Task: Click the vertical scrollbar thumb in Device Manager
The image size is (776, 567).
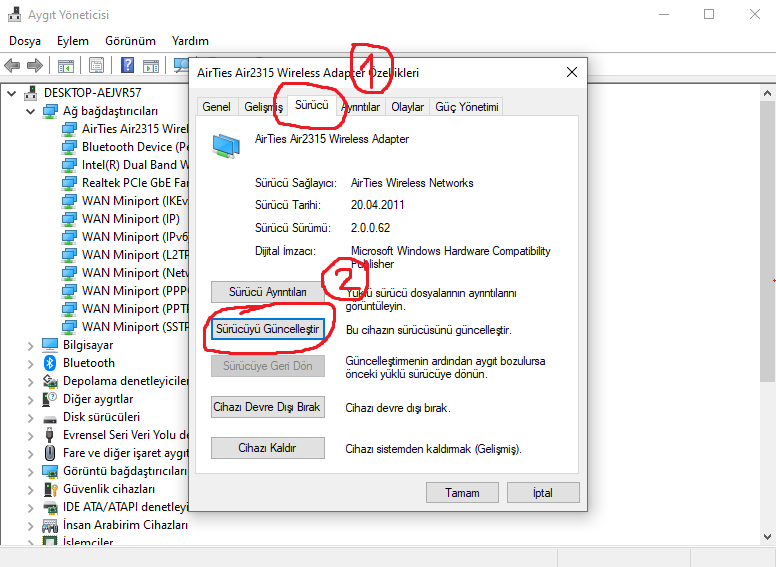Action: (x=767, y=241)
